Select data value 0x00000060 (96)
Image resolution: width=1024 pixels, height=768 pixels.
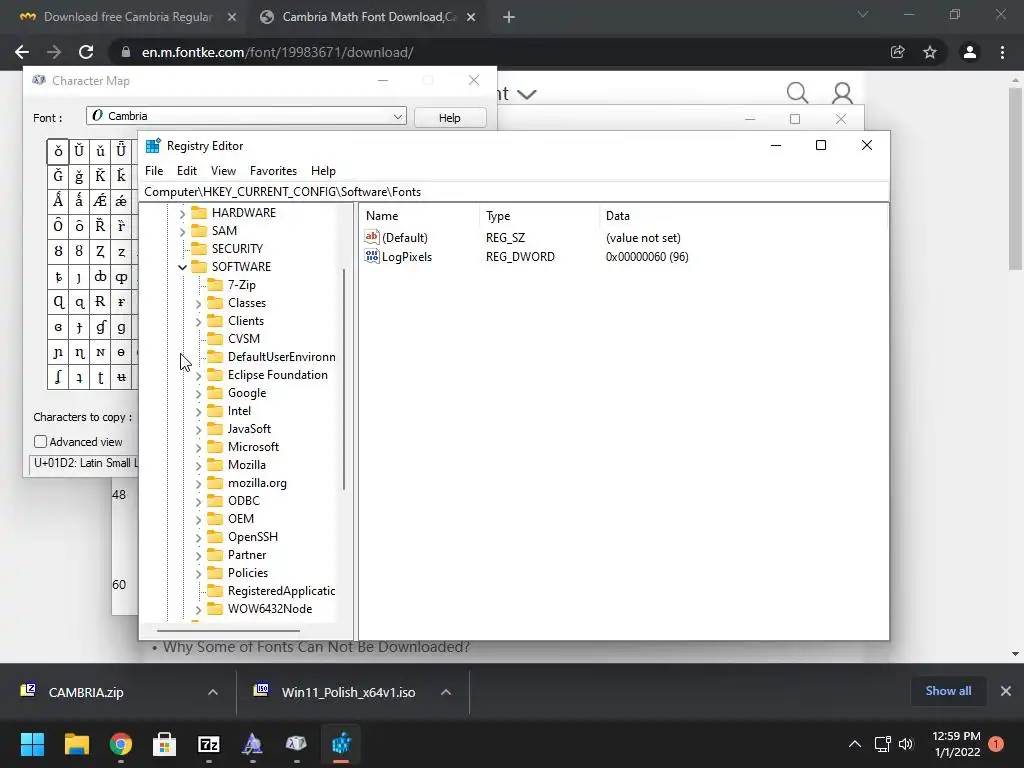point(647,257)
